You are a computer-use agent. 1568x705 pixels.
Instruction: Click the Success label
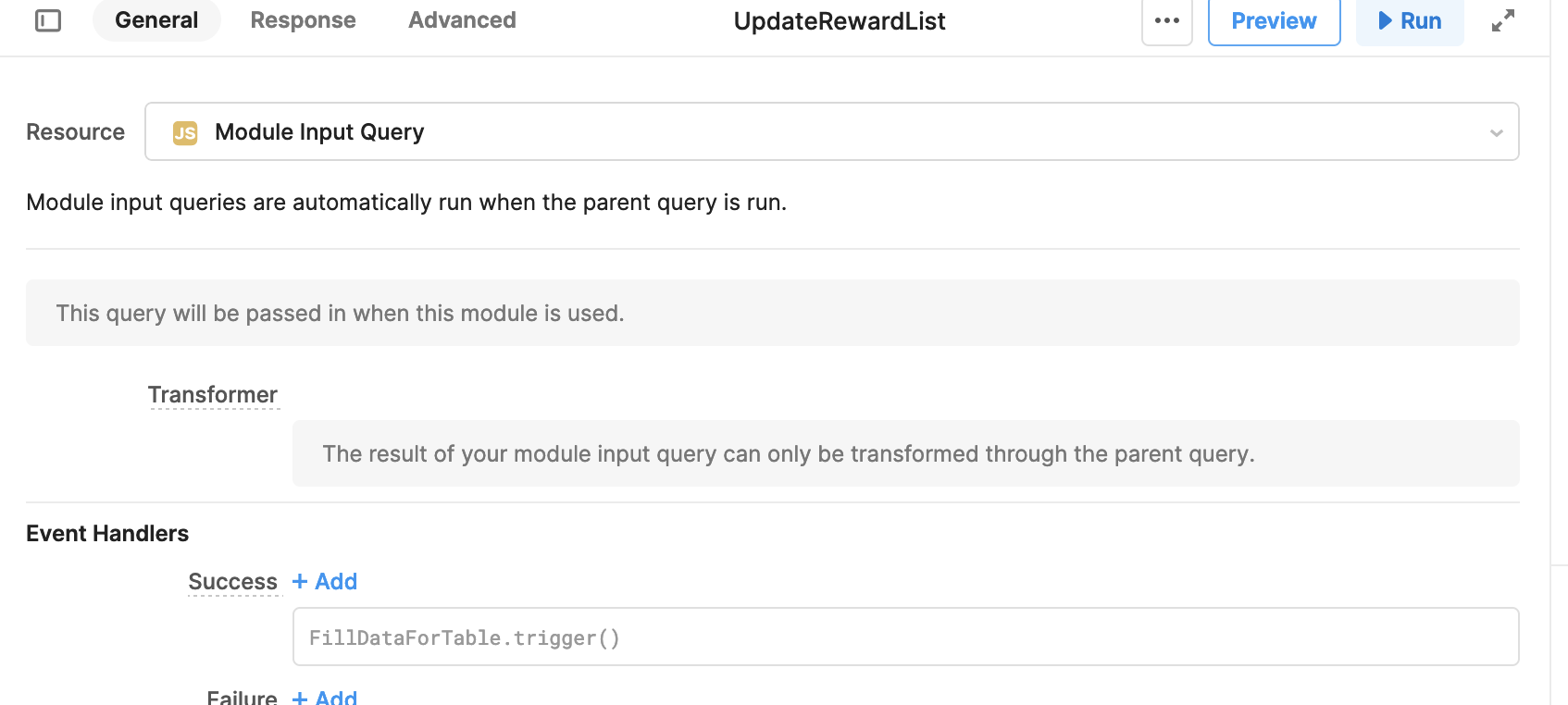(x=233, y=581)
